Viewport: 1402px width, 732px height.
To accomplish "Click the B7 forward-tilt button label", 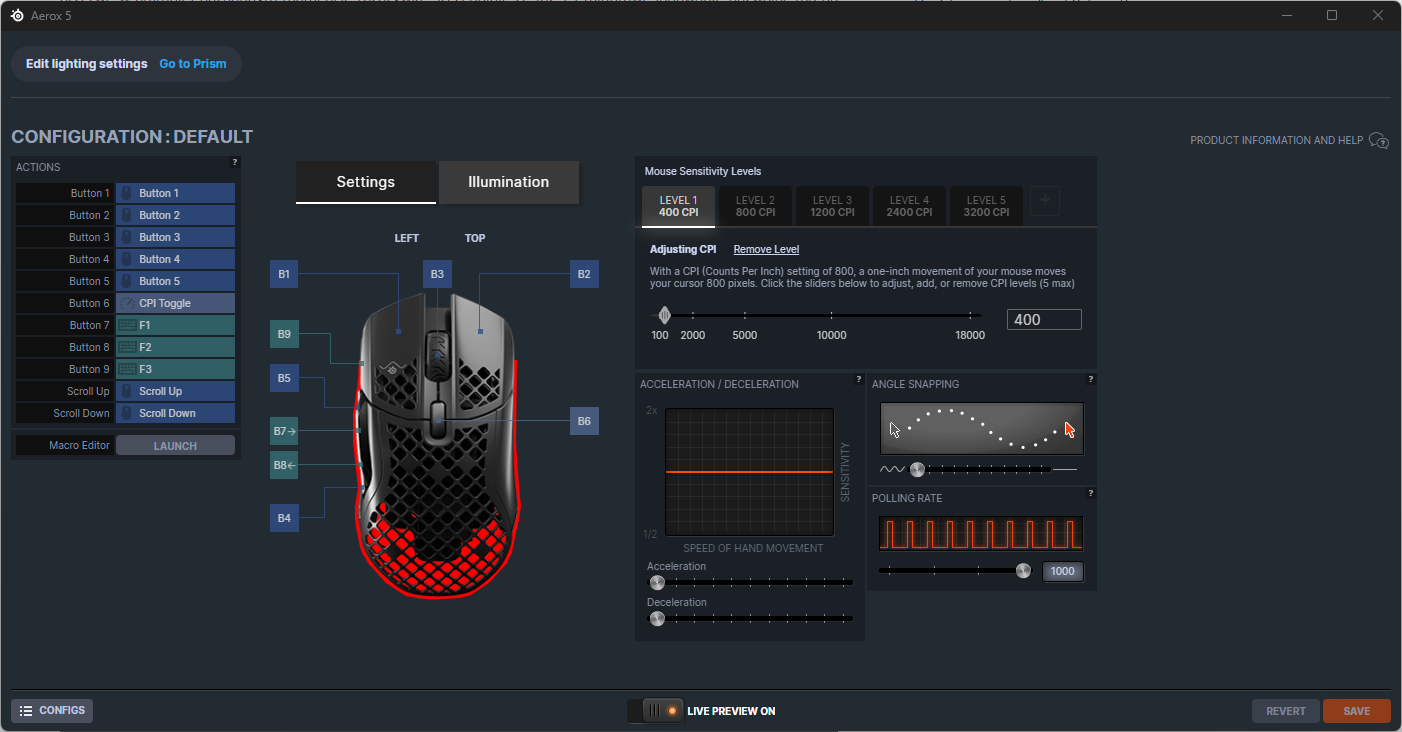I will click(284, 431).
